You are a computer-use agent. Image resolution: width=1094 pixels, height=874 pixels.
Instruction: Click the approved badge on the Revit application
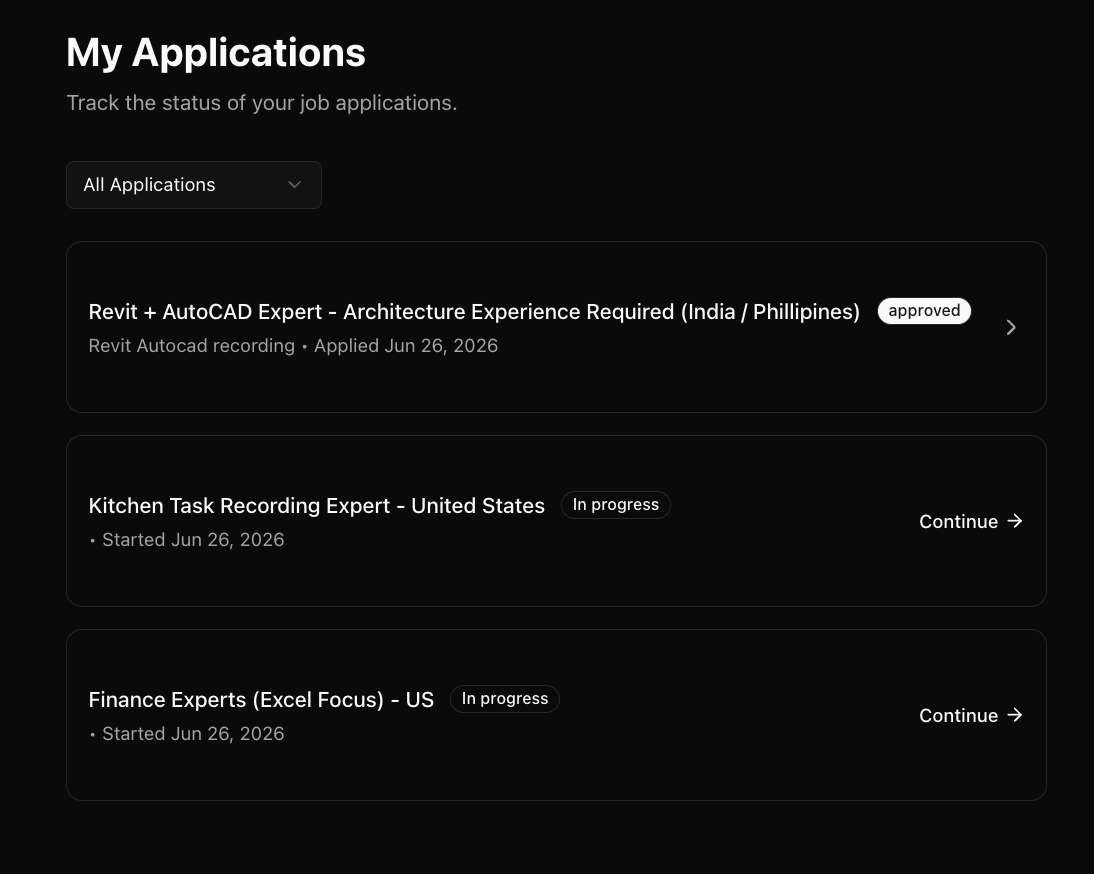(924, 311)
